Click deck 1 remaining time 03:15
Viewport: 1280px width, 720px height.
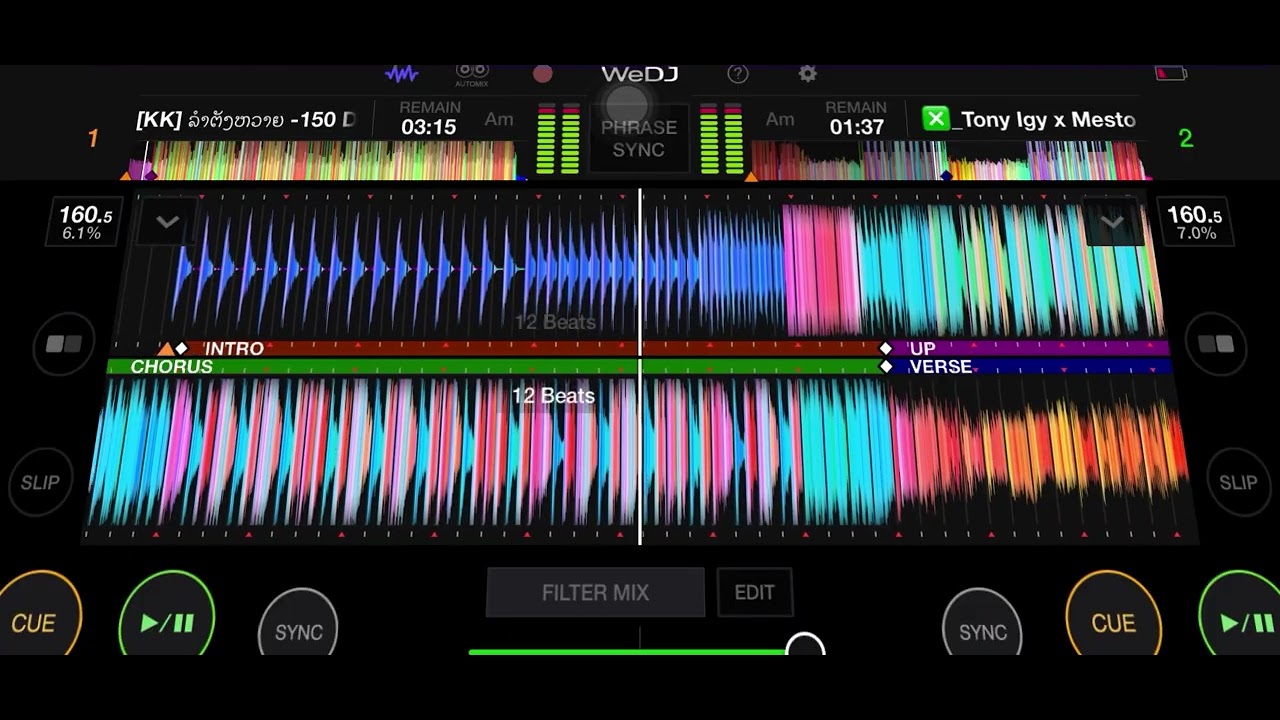click(429, 127)
